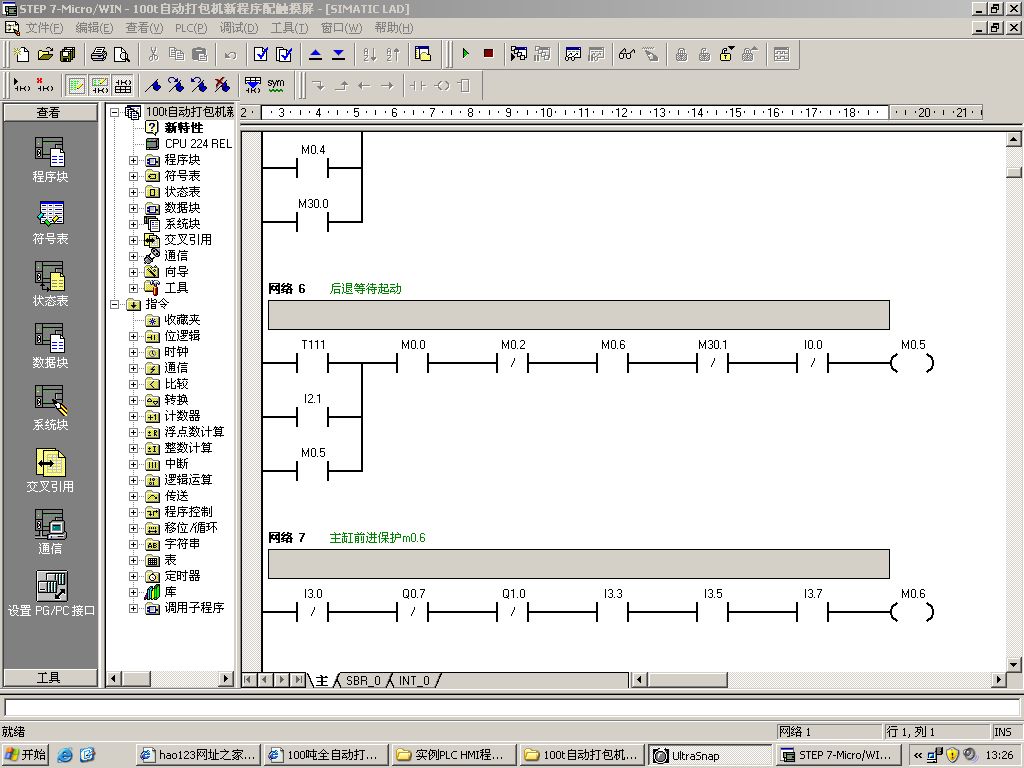1024x768 pixels.
Task: Expand the 定时器 instruction folder
Action: pyautogui.click(x=134, y=576)
